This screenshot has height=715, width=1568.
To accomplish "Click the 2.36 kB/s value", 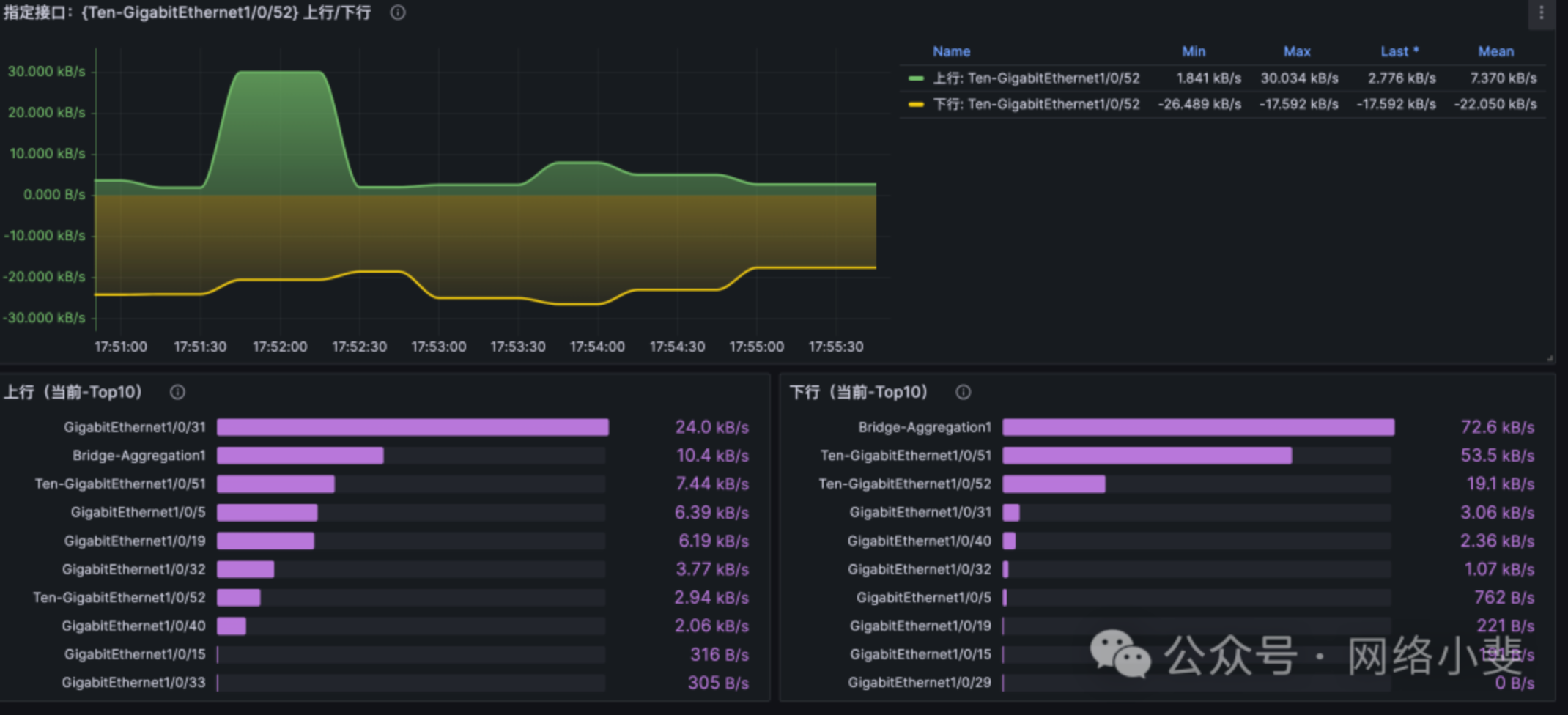I will [x=1498, y=541].
